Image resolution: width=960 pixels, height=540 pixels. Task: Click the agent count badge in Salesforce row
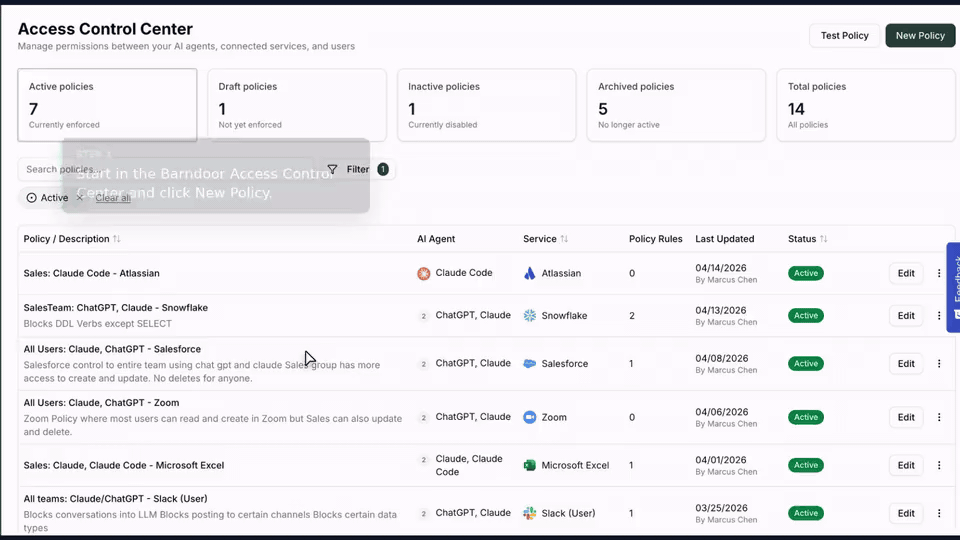pos(423,364)
